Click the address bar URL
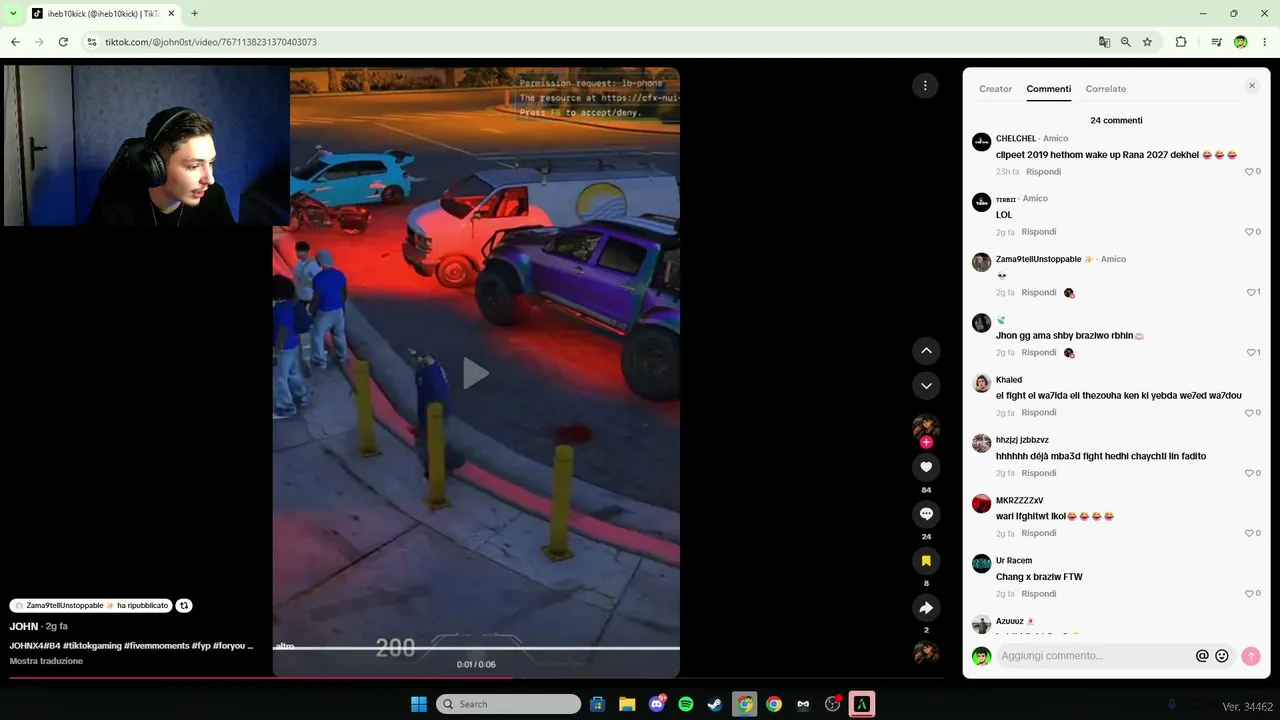Screen dimensions: 1280x720 (211, 42)
